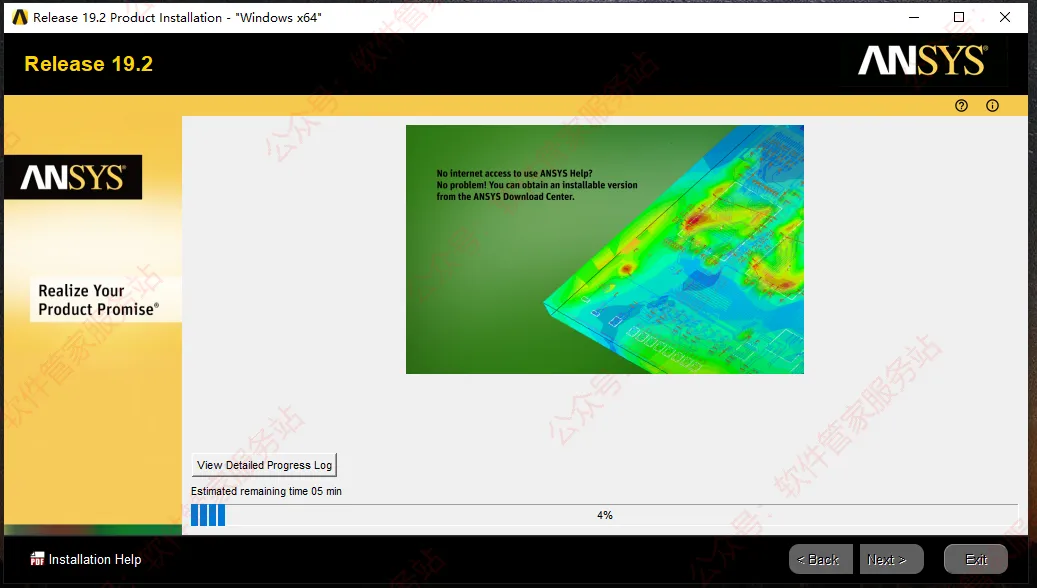Open the Installation Help link text
This screenshot has height=588, width=1037.
95,560
